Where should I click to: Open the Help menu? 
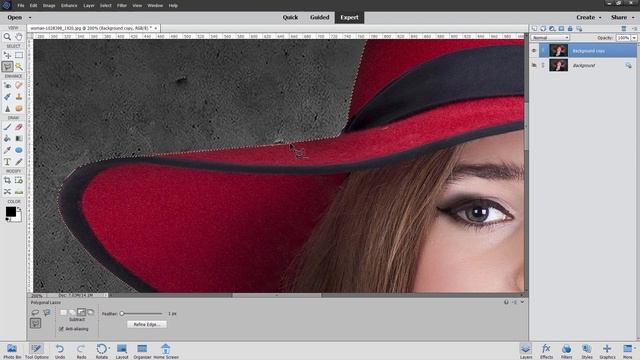[173, 6]
